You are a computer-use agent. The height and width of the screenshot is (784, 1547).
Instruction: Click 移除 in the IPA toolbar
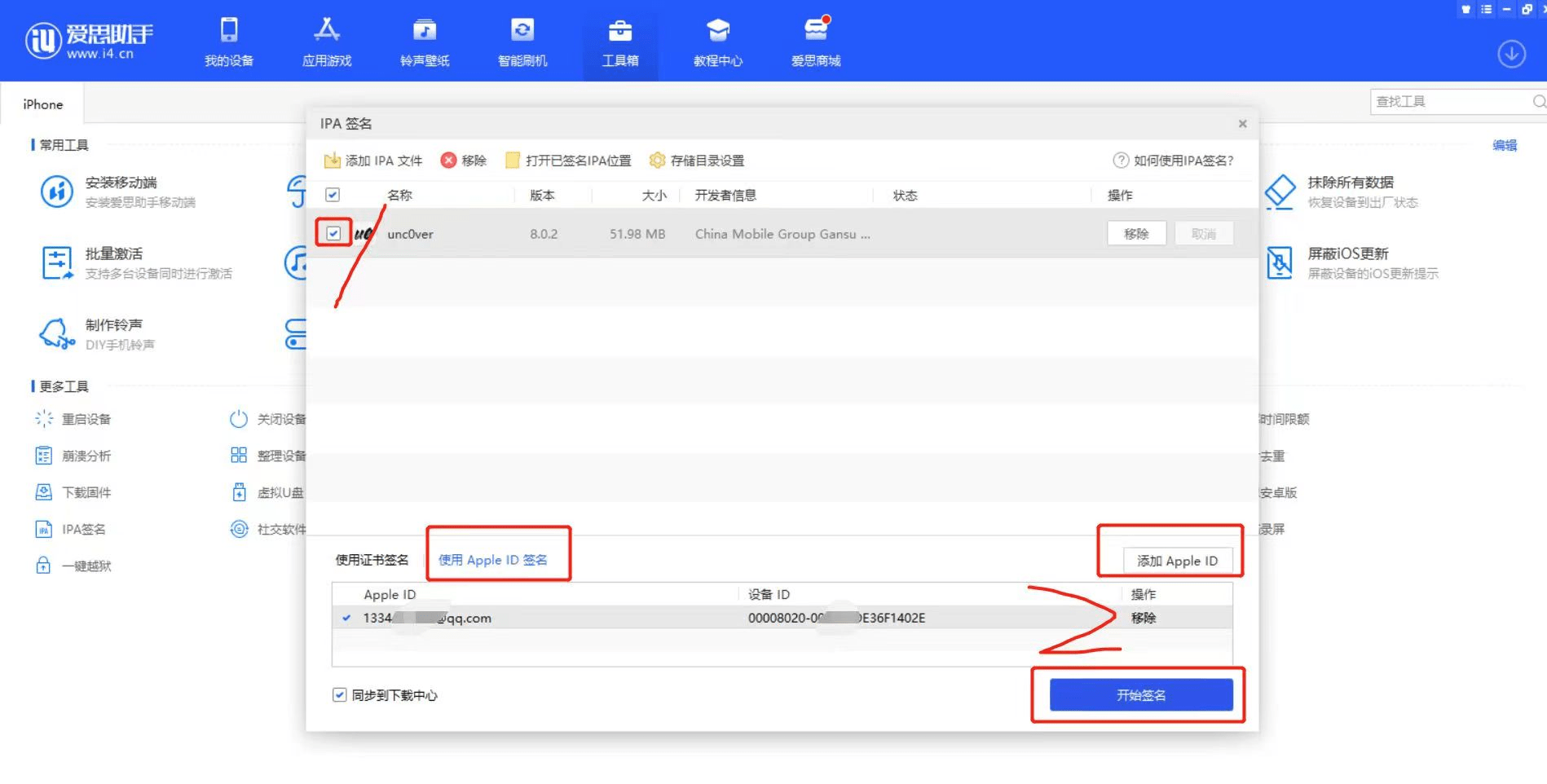[x=464, y=161]
